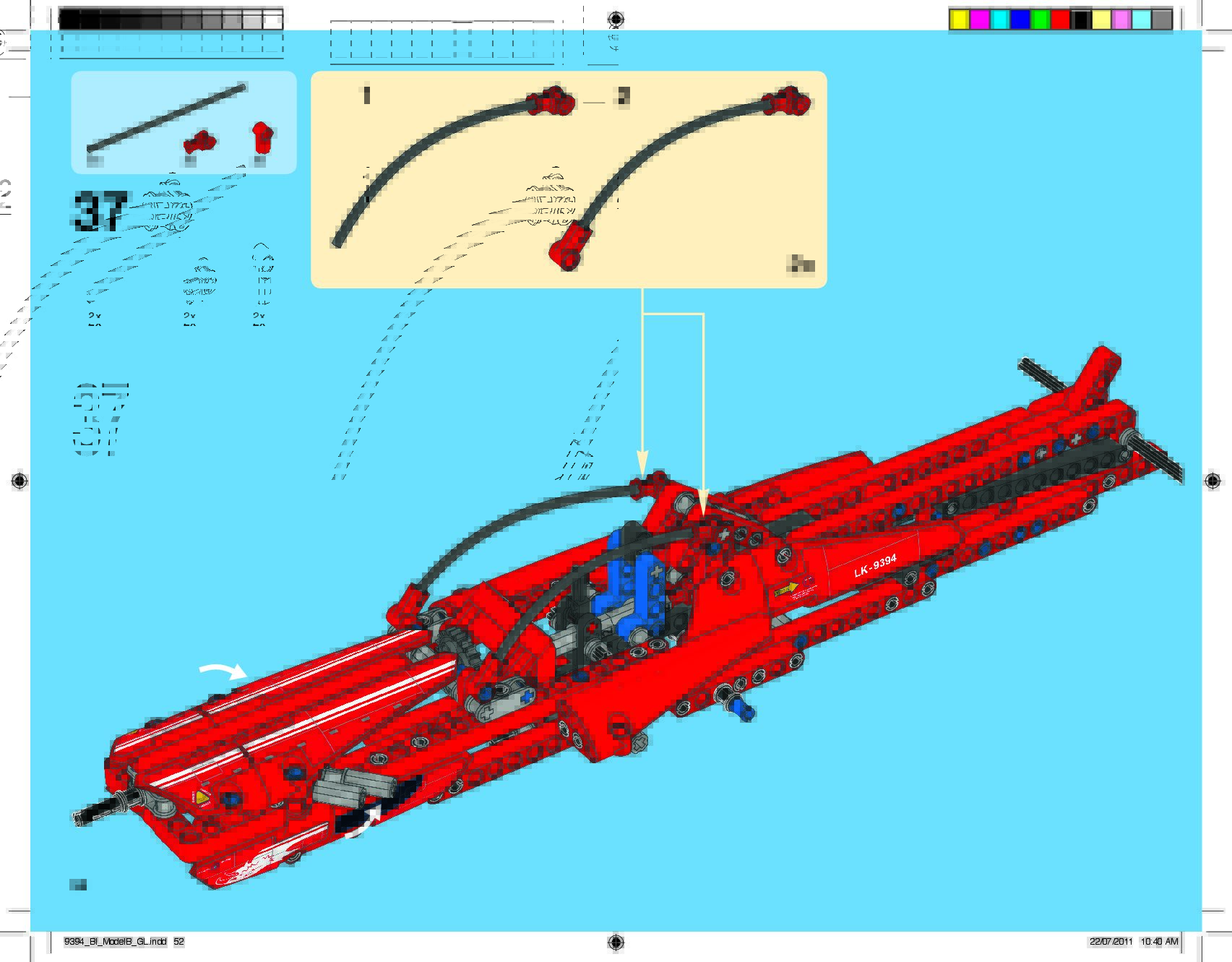1232x962 pixels.
Task: Click the left registration crosshair mark
Action: coord(20,481)
